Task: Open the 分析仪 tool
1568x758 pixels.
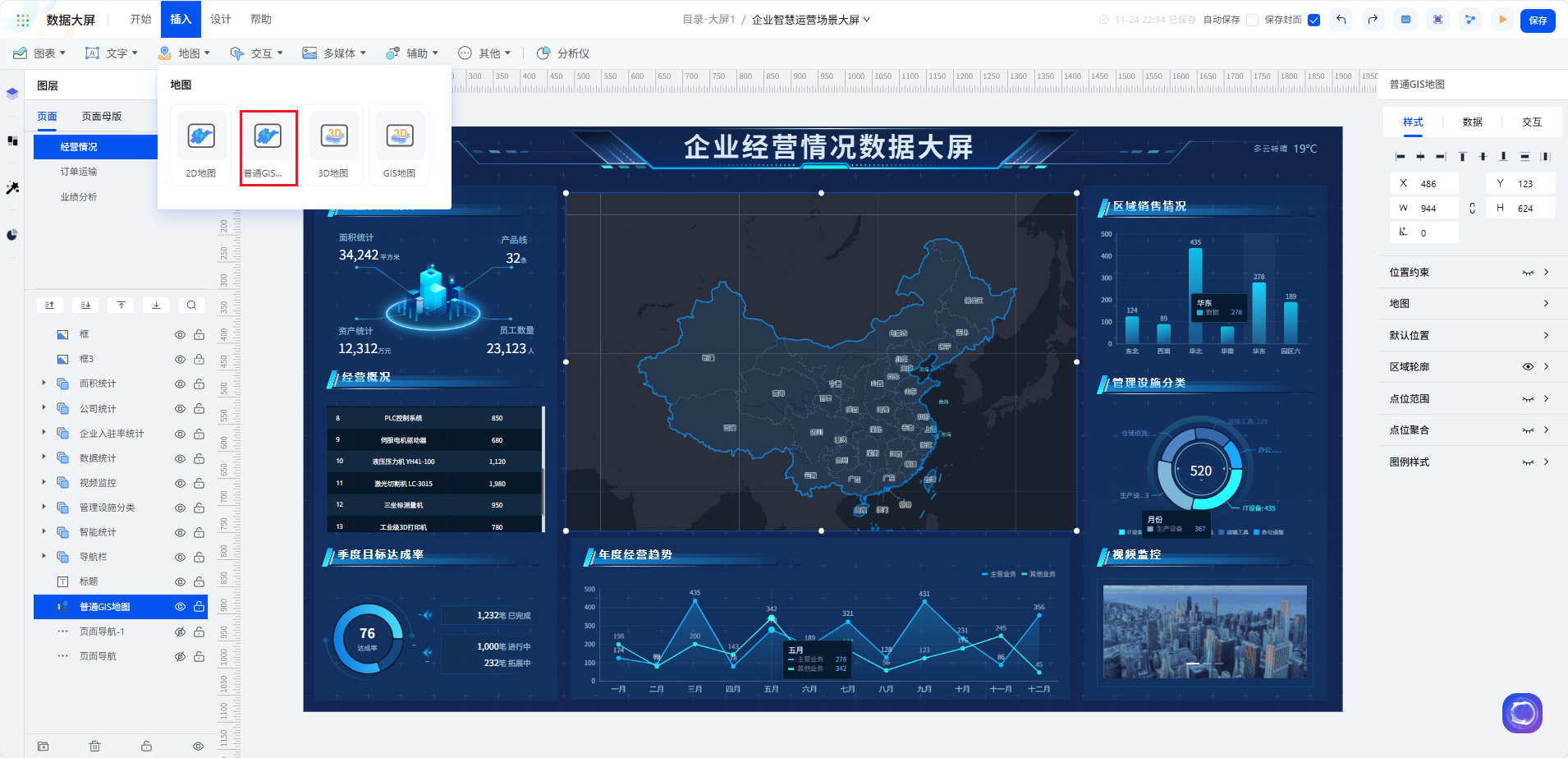Action: [x=563, y=53]
